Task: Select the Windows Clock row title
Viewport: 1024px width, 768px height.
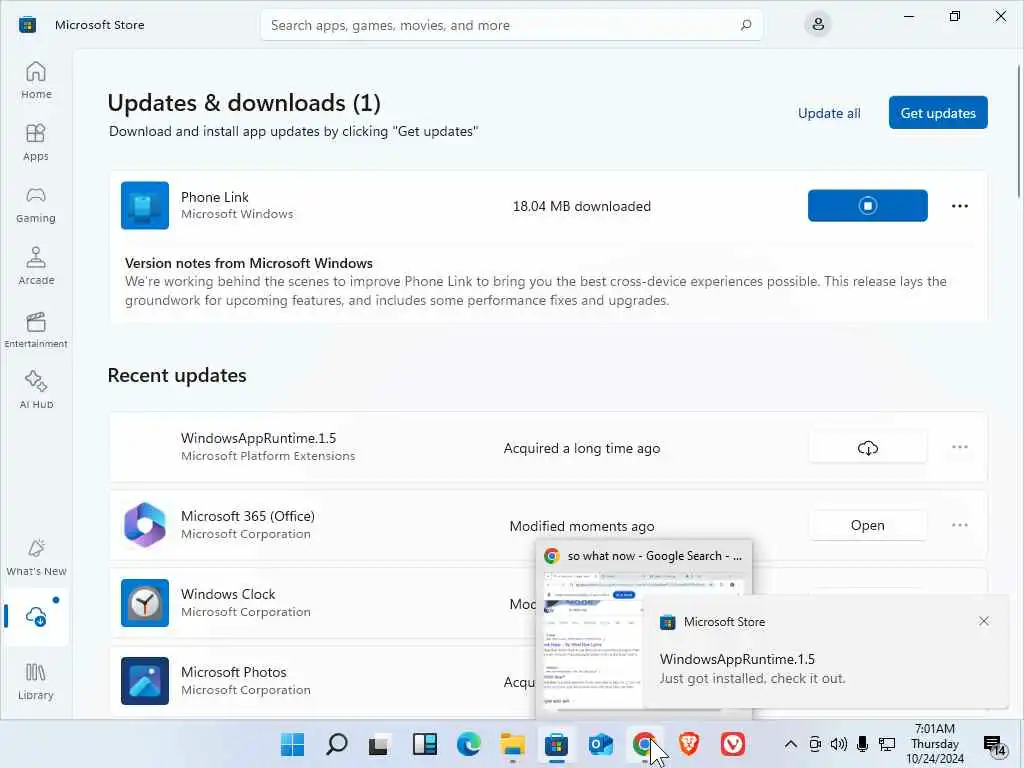Action: 228,594
